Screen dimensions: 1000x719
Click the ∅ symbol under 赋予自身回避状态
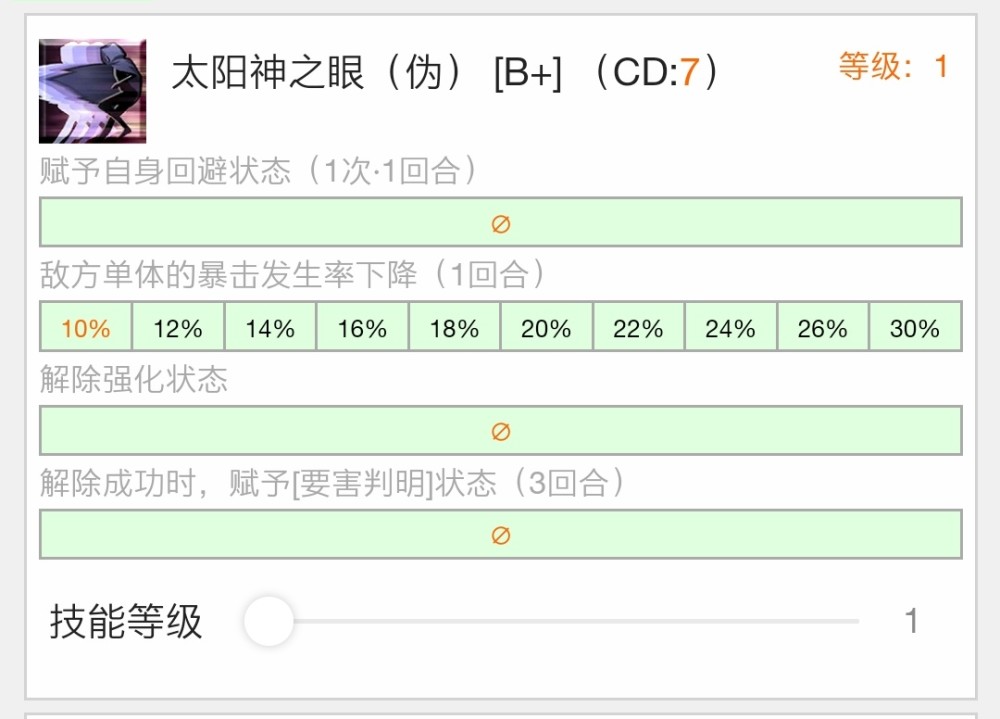[501, 224]
